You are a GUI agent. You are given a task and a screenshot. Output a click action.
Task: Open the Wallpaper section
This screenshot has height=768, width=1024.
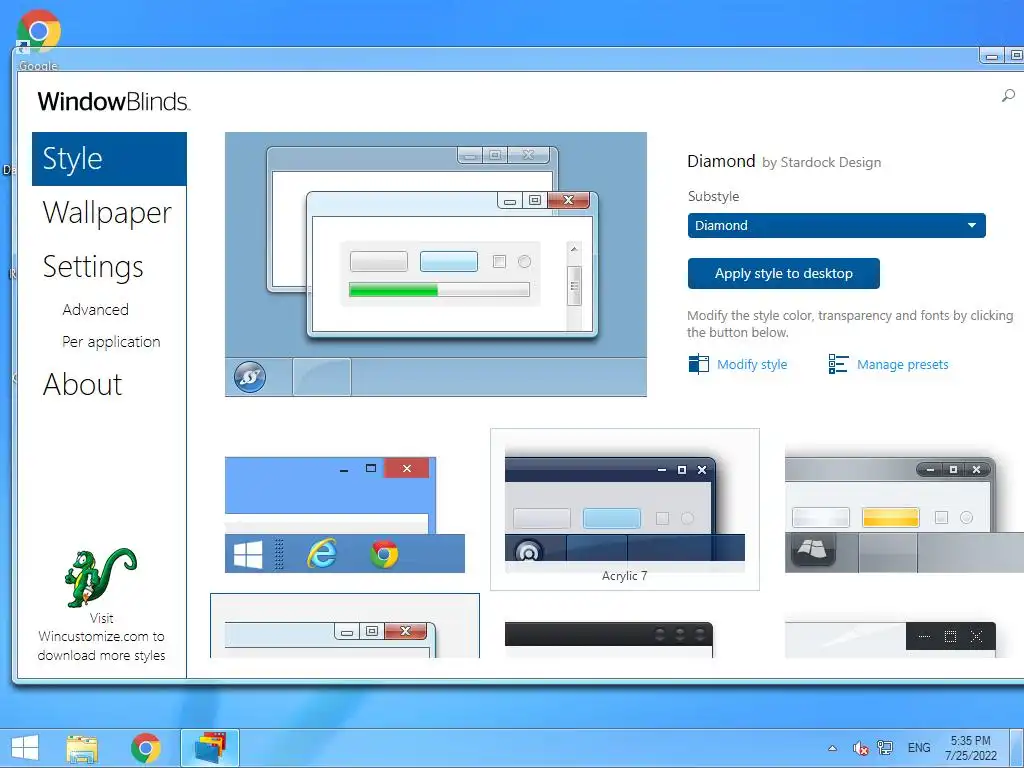[107, 213]
